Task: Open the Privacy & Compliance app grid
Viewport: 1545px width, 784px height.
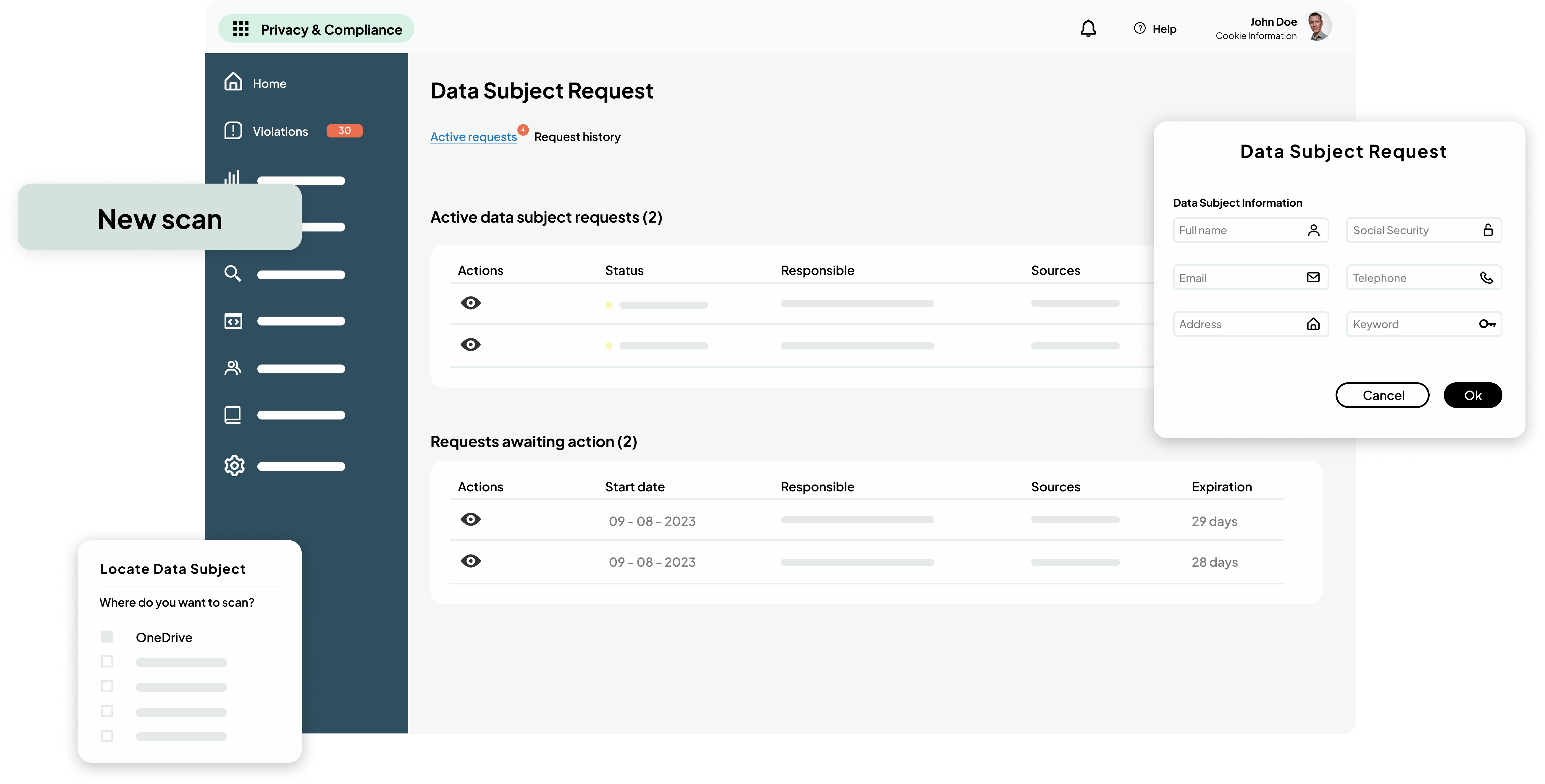Action: point(240,29)
